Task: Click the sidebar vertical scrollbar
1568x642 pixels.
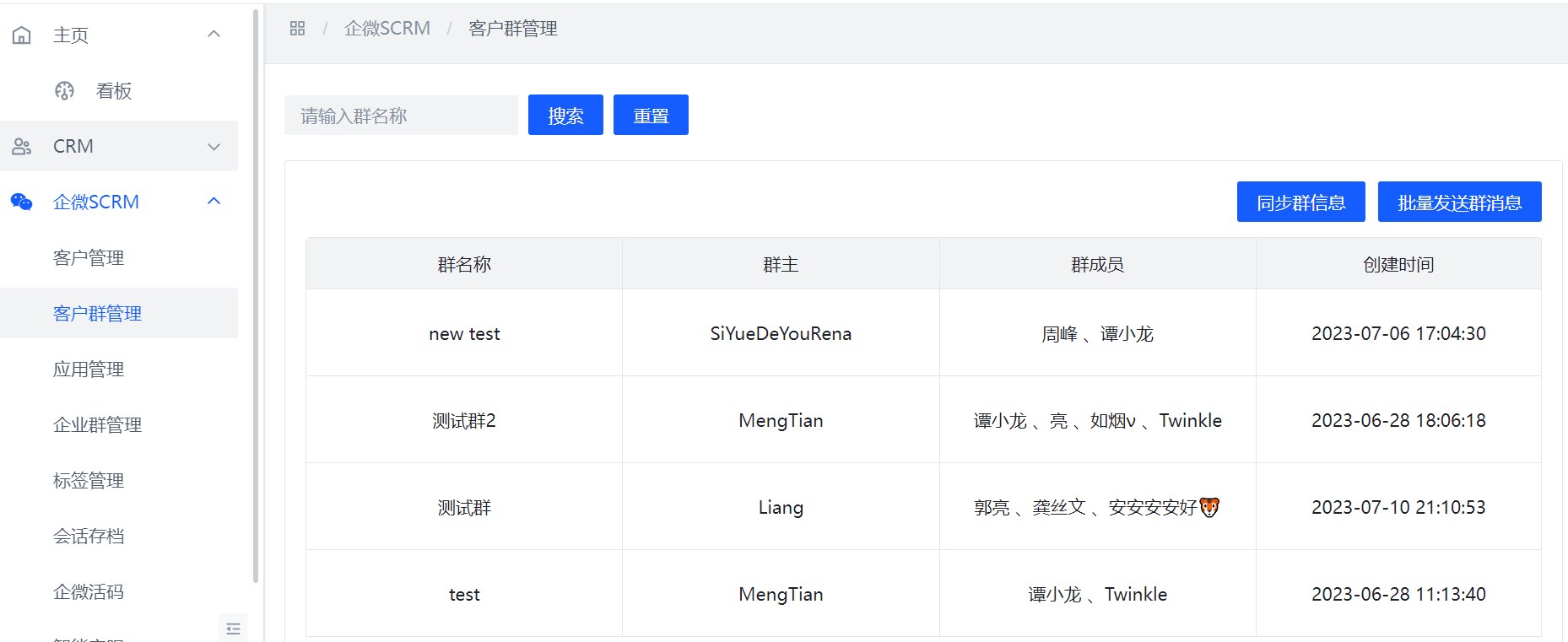Action: (256, 295)
